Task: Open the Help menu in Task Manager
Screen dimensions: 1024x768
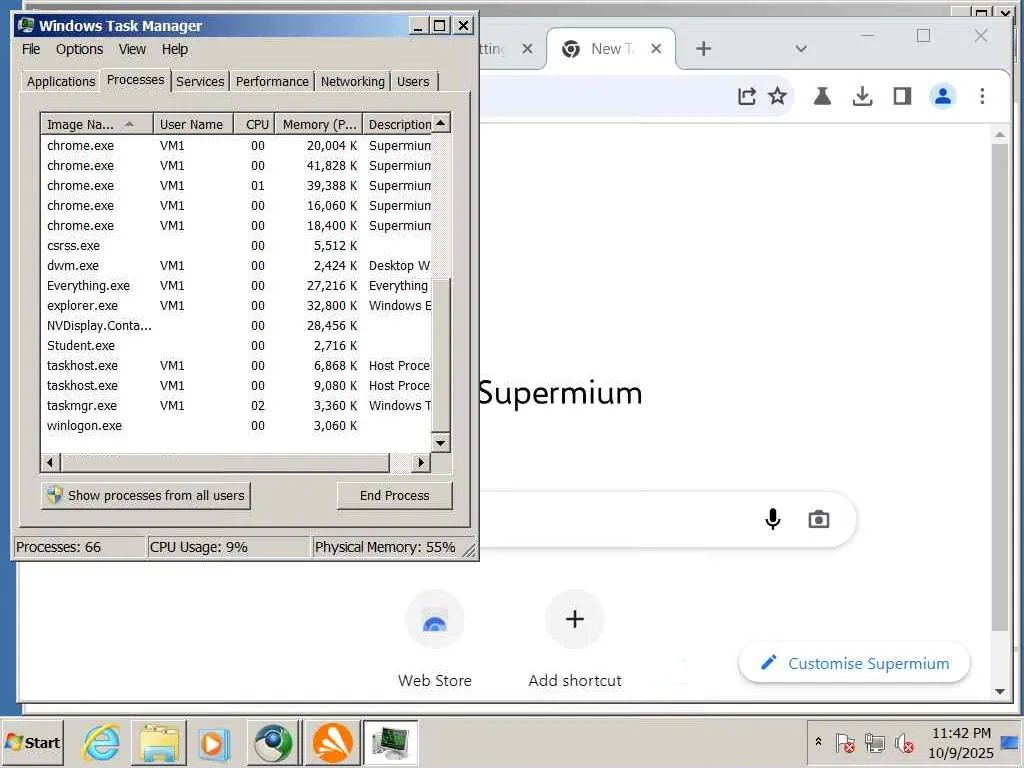Action: (x=174, y=49)
